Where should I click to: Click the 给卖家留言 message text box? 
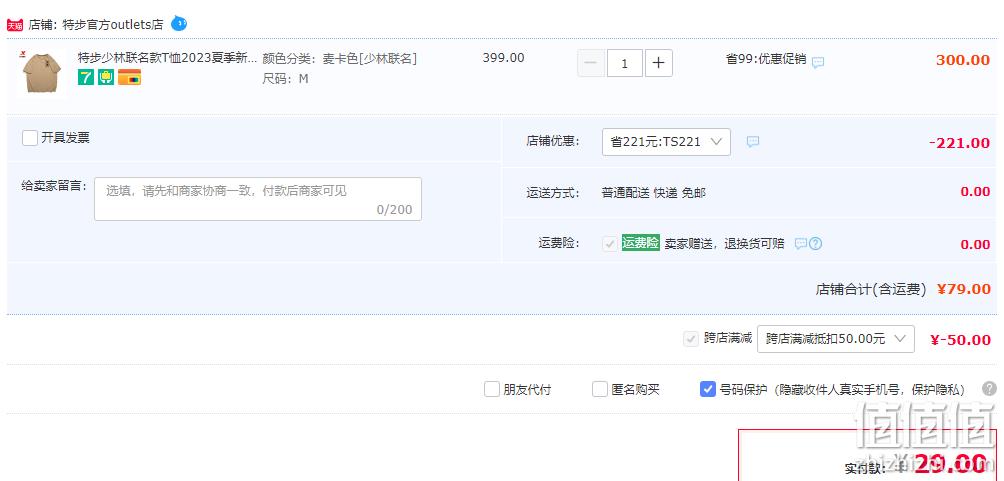click(x=258, y=199)
